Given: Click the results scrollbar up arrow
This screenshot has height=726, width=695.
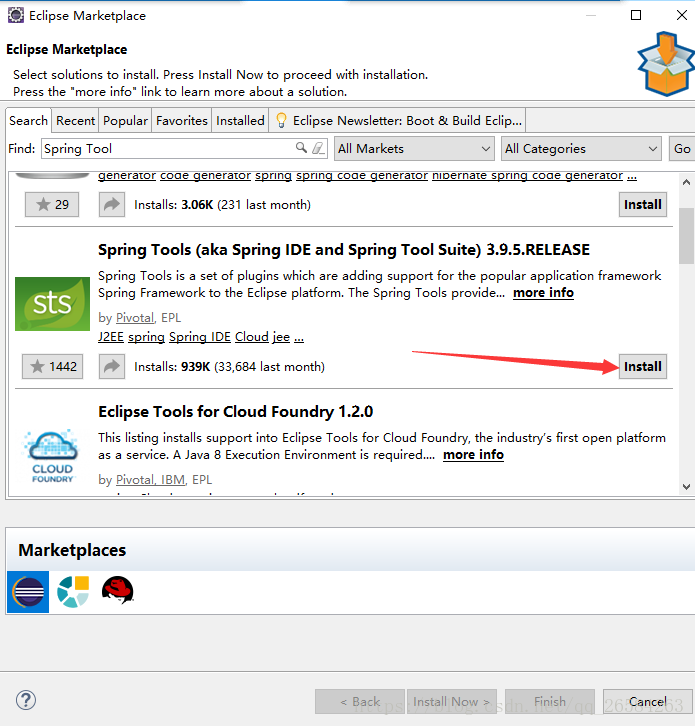Looking at the screenshot, I should coord(686,182).
